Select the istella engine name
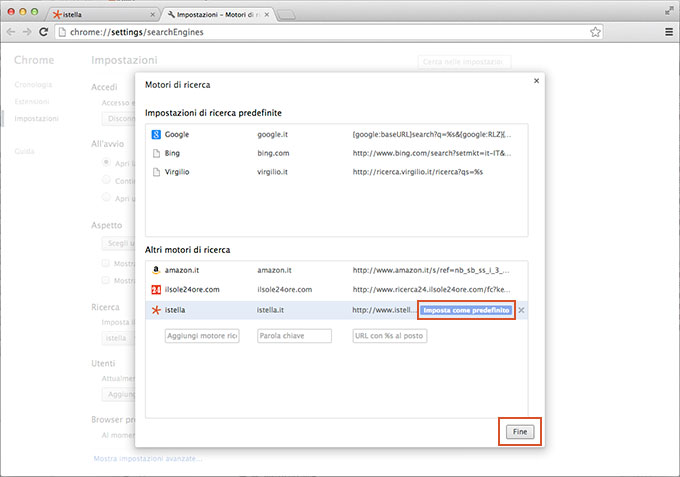Screen dimensions: 680x477 [175, 310]
